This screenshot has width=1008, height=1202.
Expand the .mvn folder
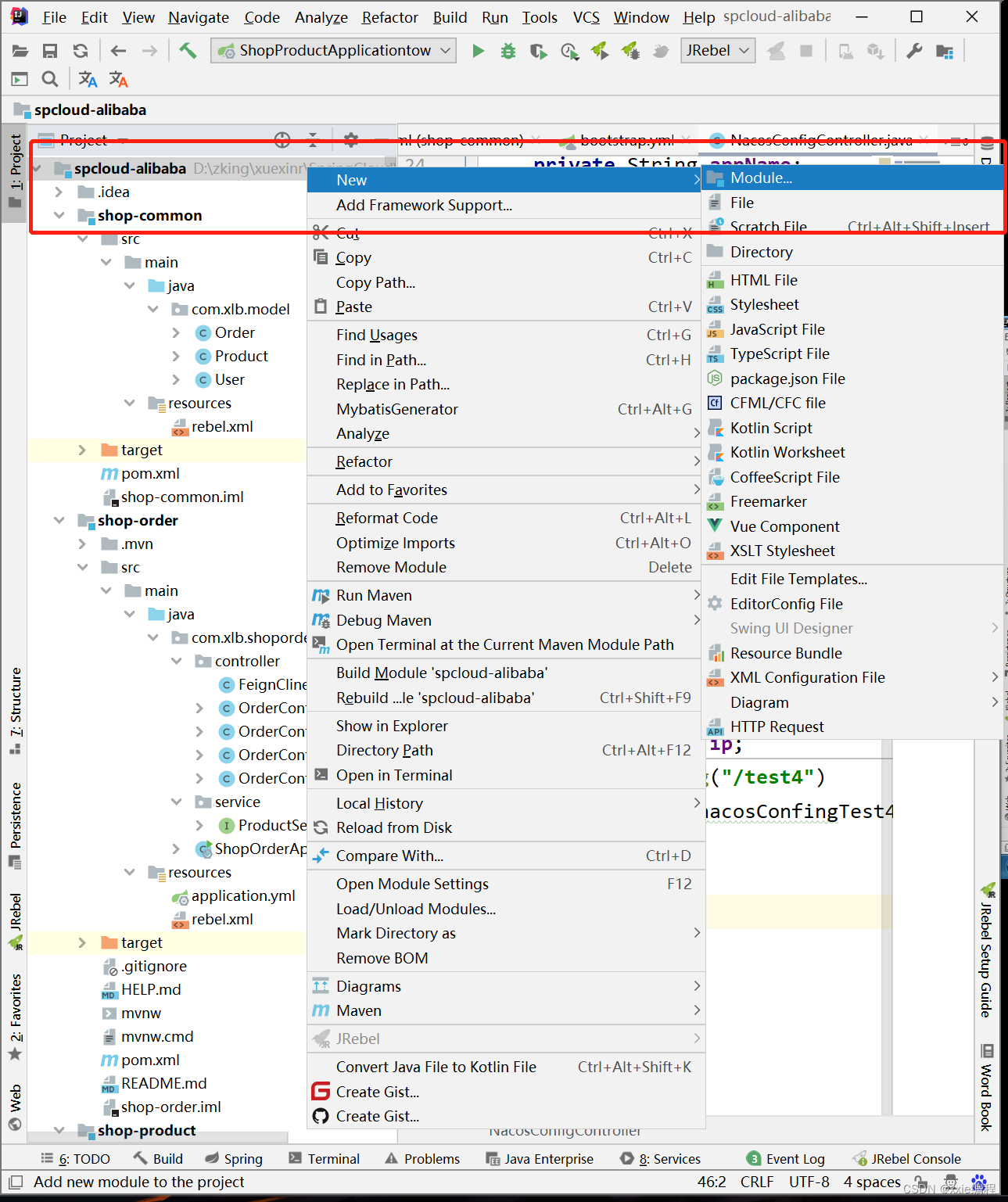click(x=82, y=544)
